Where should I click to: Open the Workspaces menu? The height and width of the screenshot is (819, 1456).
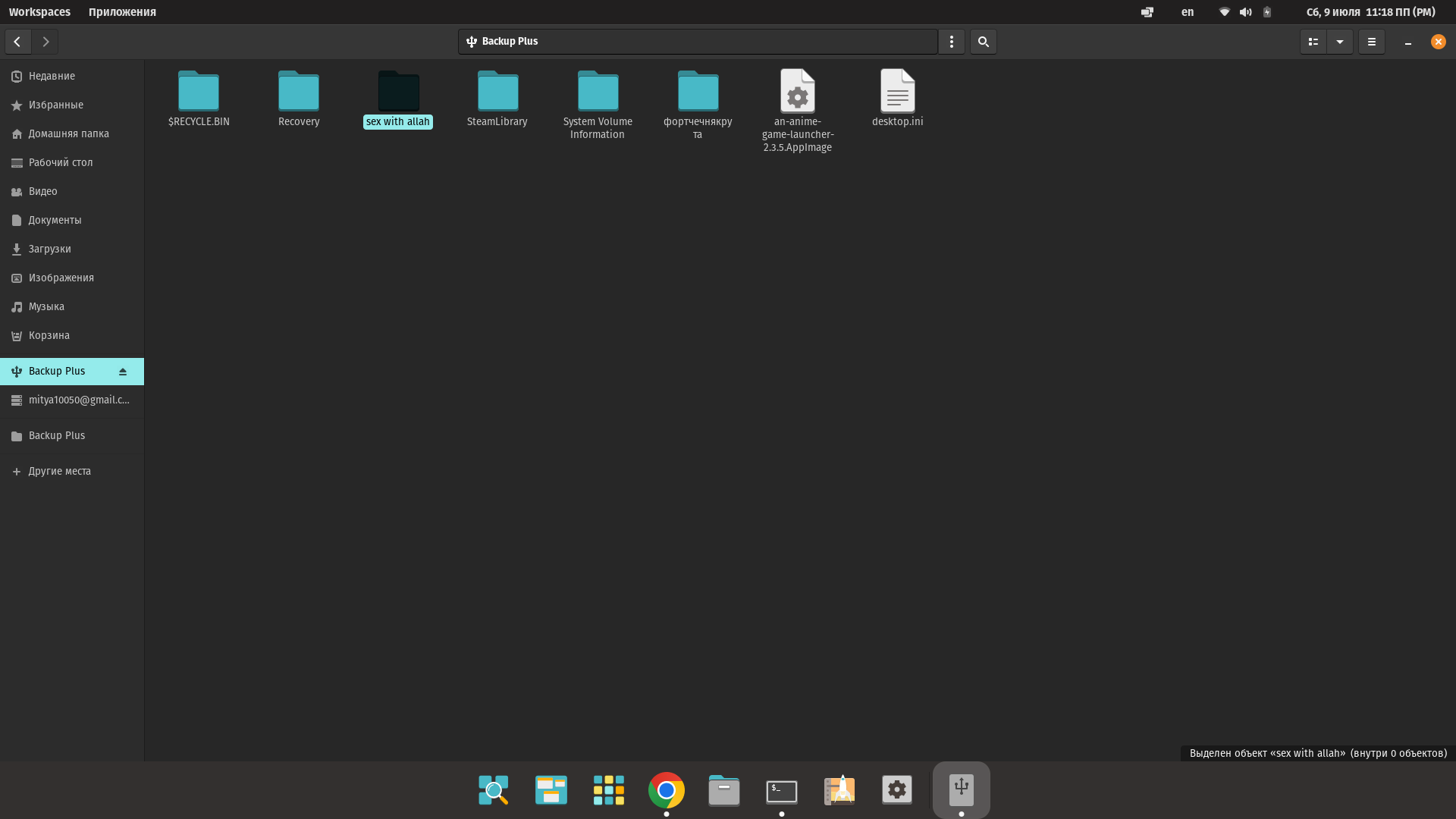(x=39, y=11)
